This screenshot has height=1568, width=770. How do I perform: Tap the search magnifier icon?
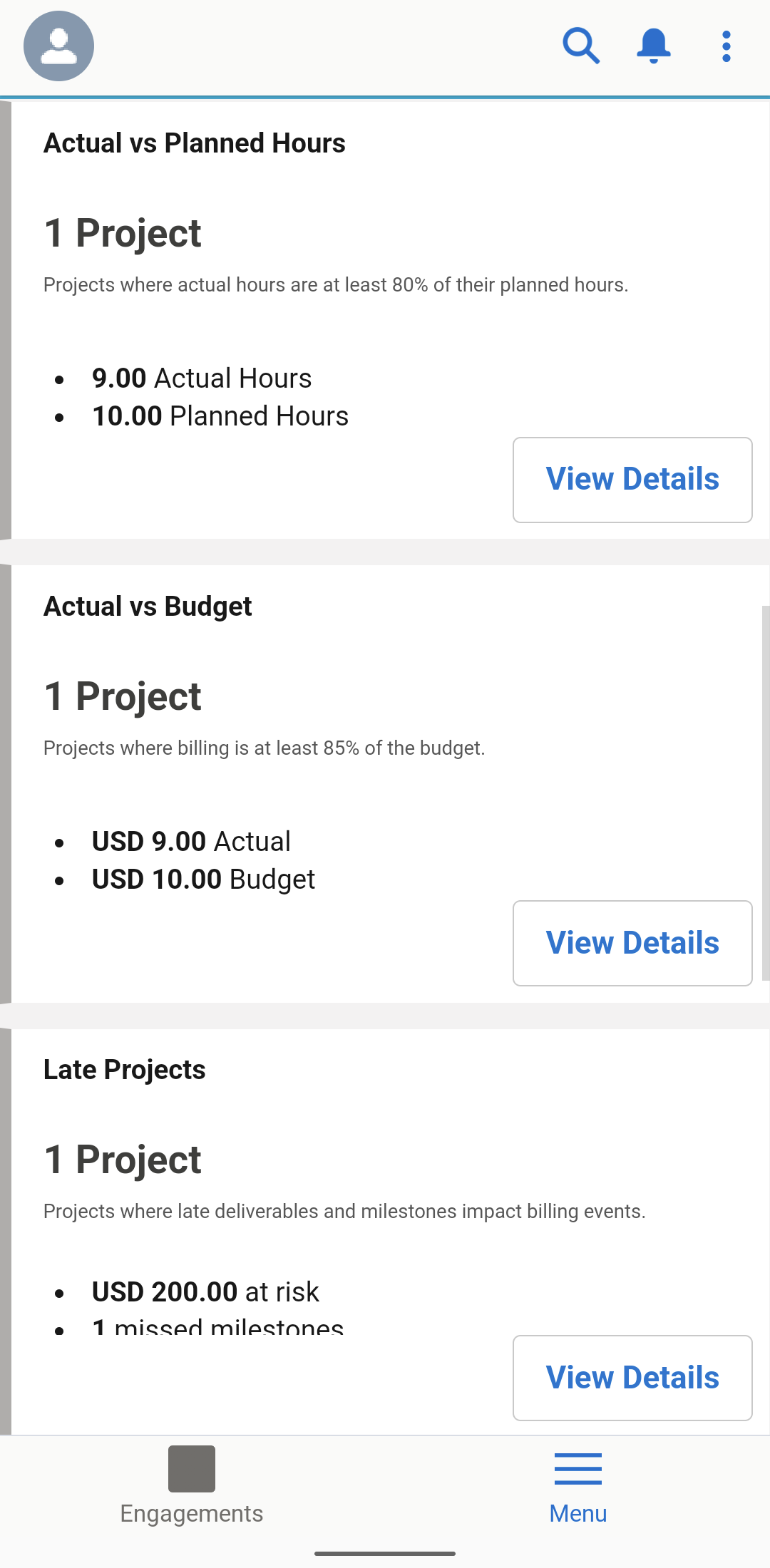point(581,46)
